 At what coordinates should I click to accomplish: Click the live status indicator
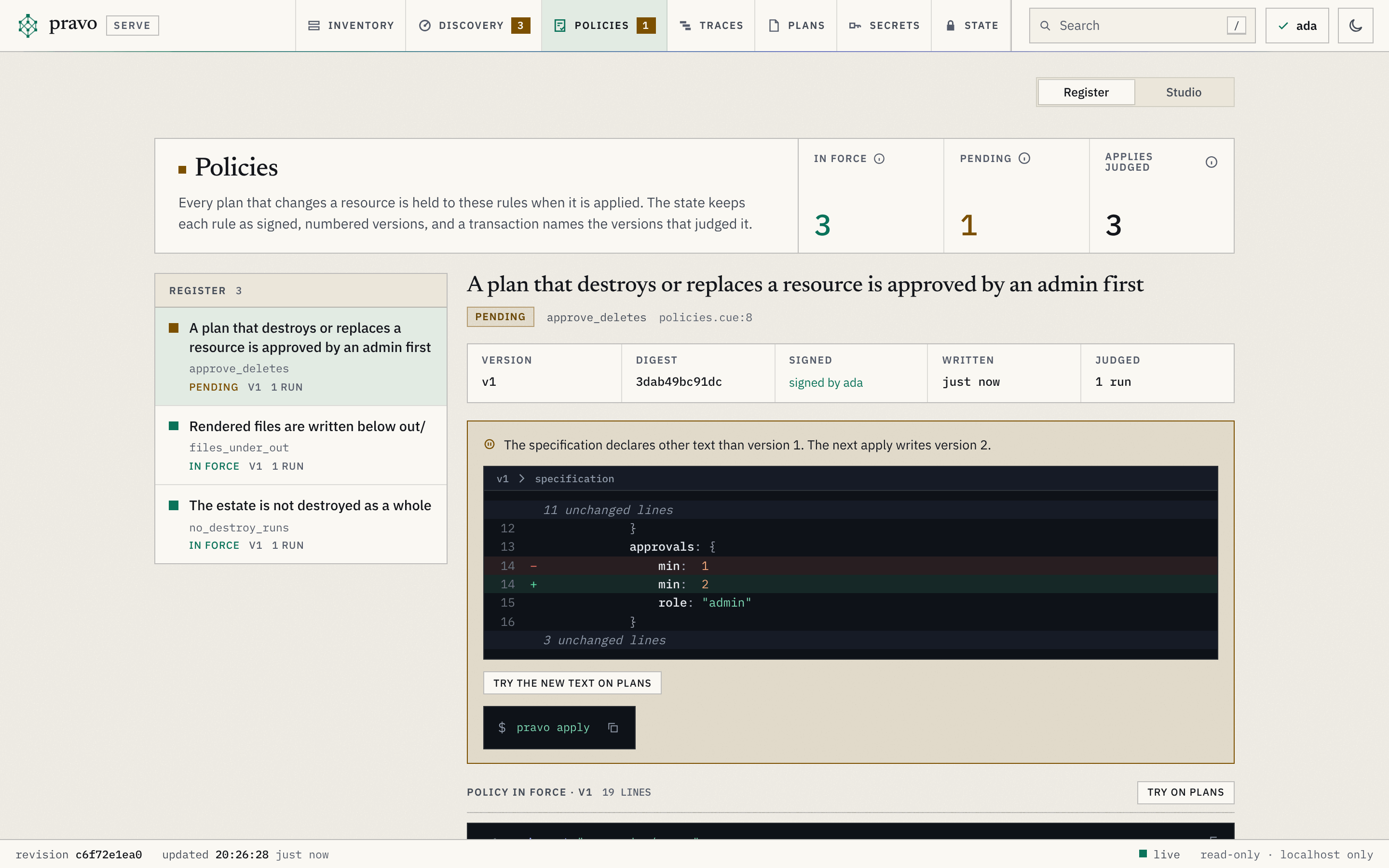[x=1159, y=855]
